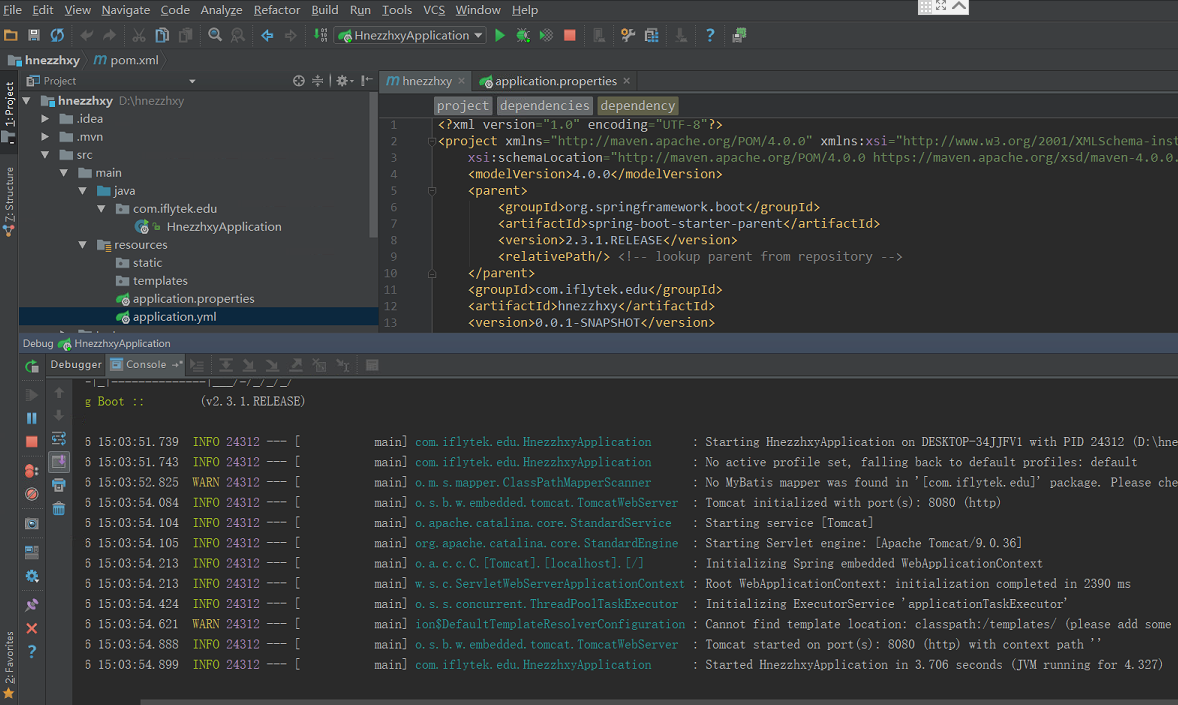Toggle Soft-Wrap in console

coord(59,438)
